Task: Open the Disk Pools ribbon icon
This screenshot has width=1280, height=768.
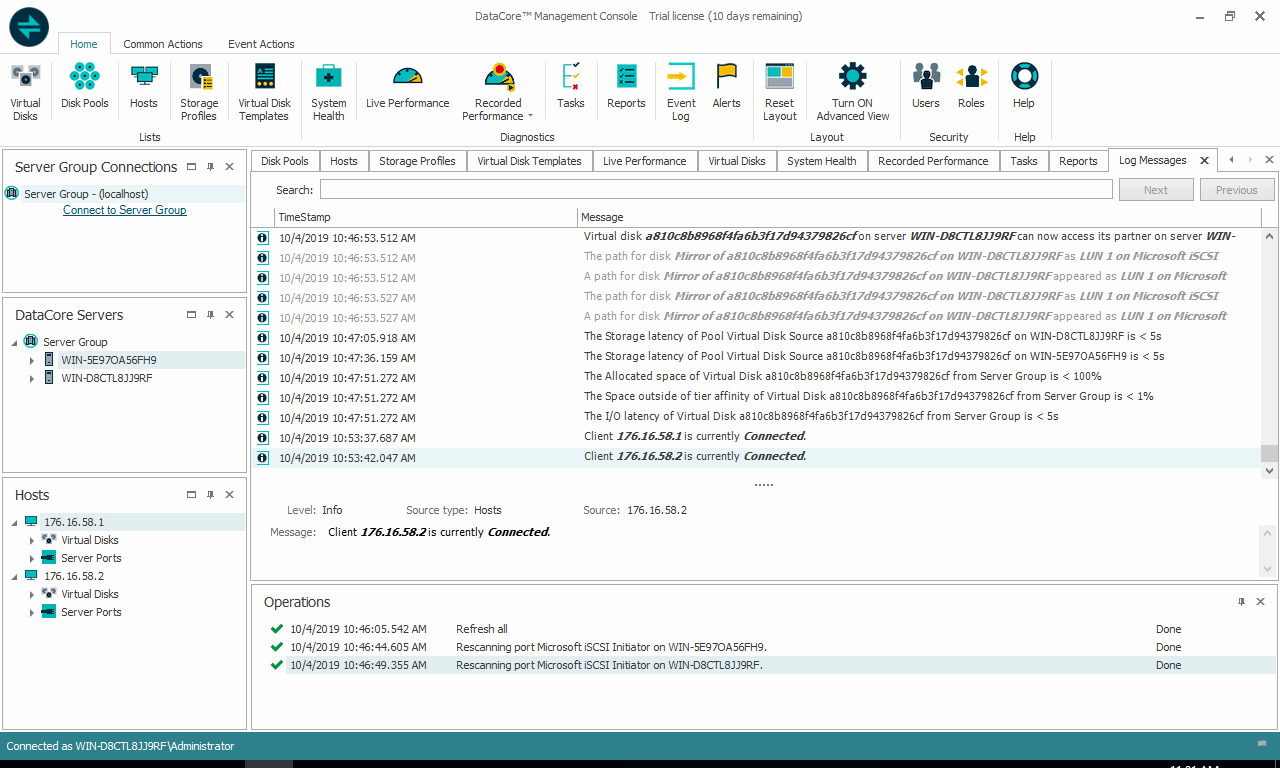Action: pos(84,86)
